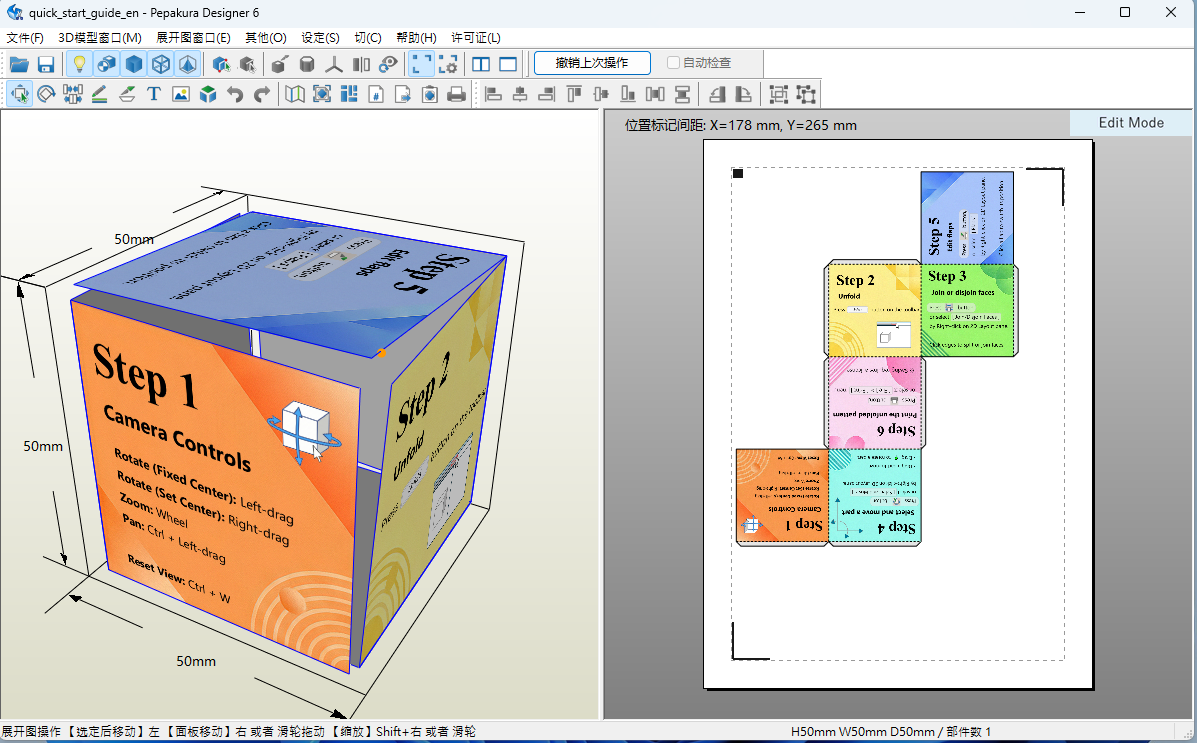Rotate part counterclockwise ninety degrees icon
This screenshot has height=743, width=1197.
(716, 94)
